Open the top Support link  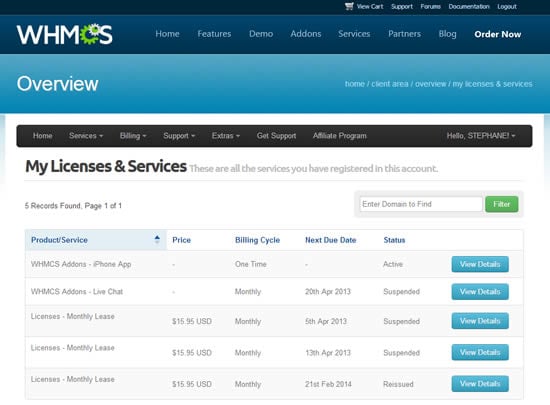pyautogui.click(x=402, y=6)
